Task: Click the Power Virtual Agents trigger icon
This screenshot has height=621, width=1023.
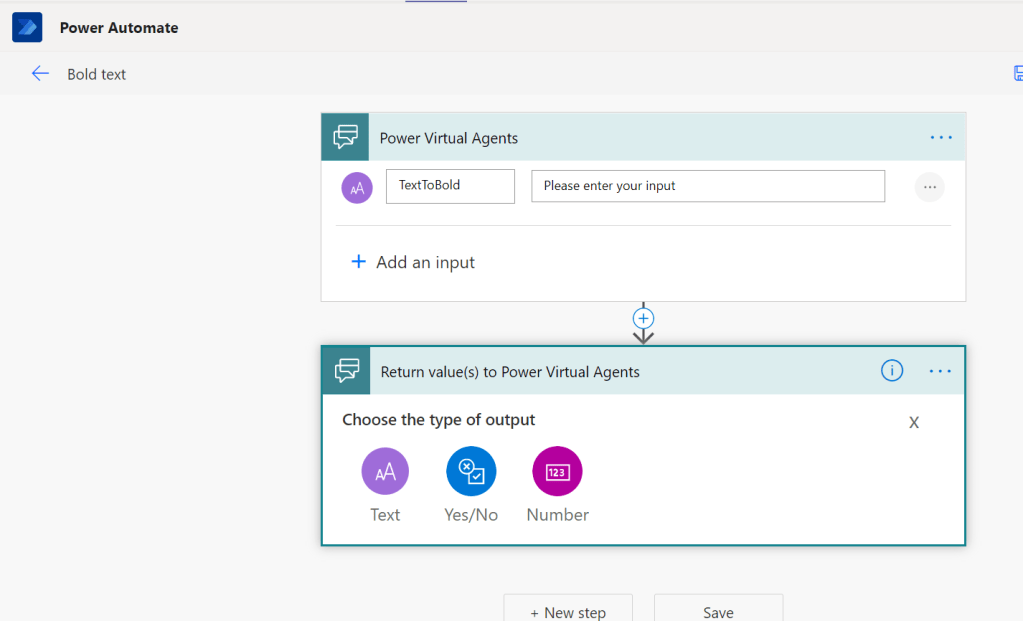Action: click(x=346, y=138)
